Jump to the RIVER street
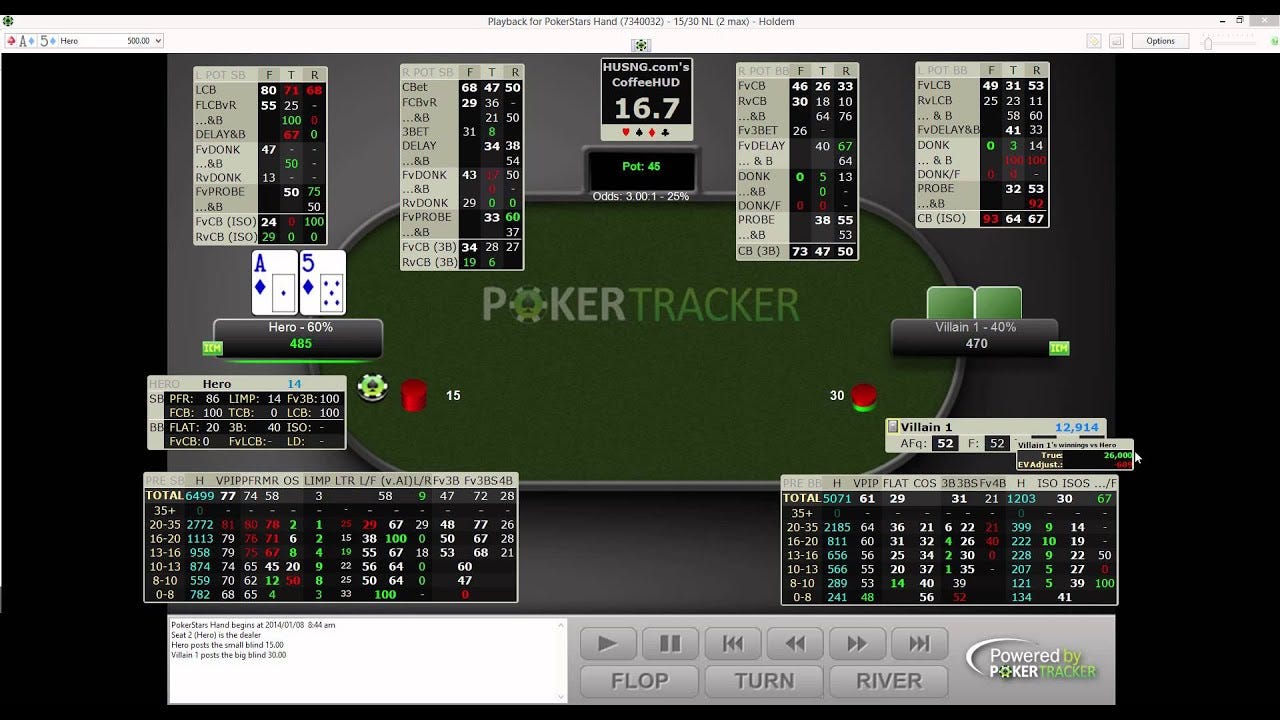This screenshot has width=1280, height=720. tap(888, 681)
